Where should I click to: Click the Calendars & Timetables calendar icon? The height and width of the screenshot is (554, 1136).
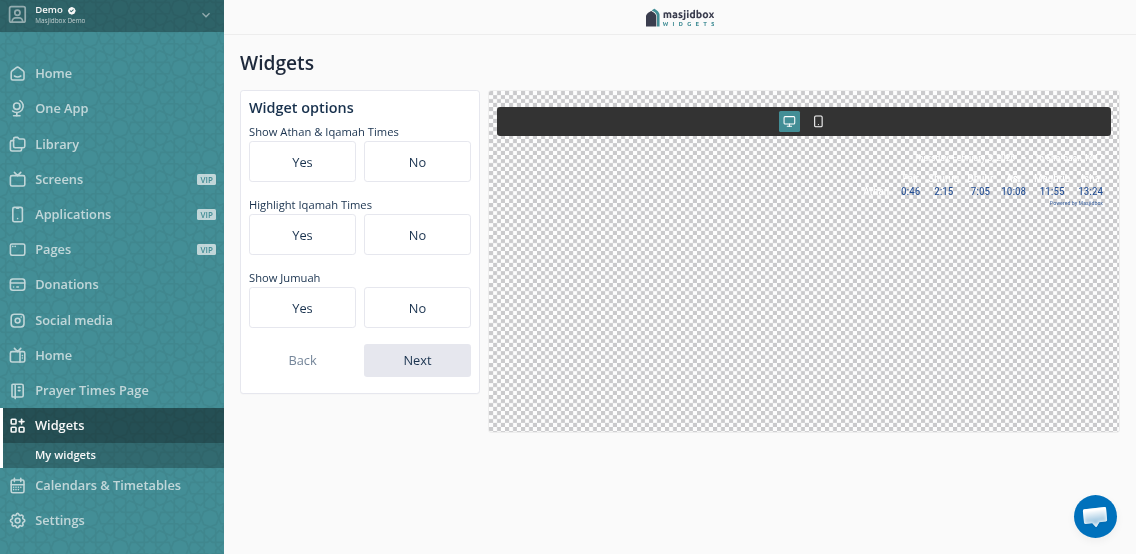click(17, 485)
